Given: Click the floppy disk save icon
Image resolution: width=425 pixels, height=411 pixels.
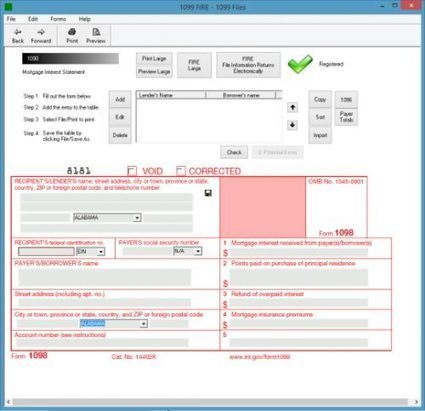Looking at the screenshot, I should click(x=208, y=193).
